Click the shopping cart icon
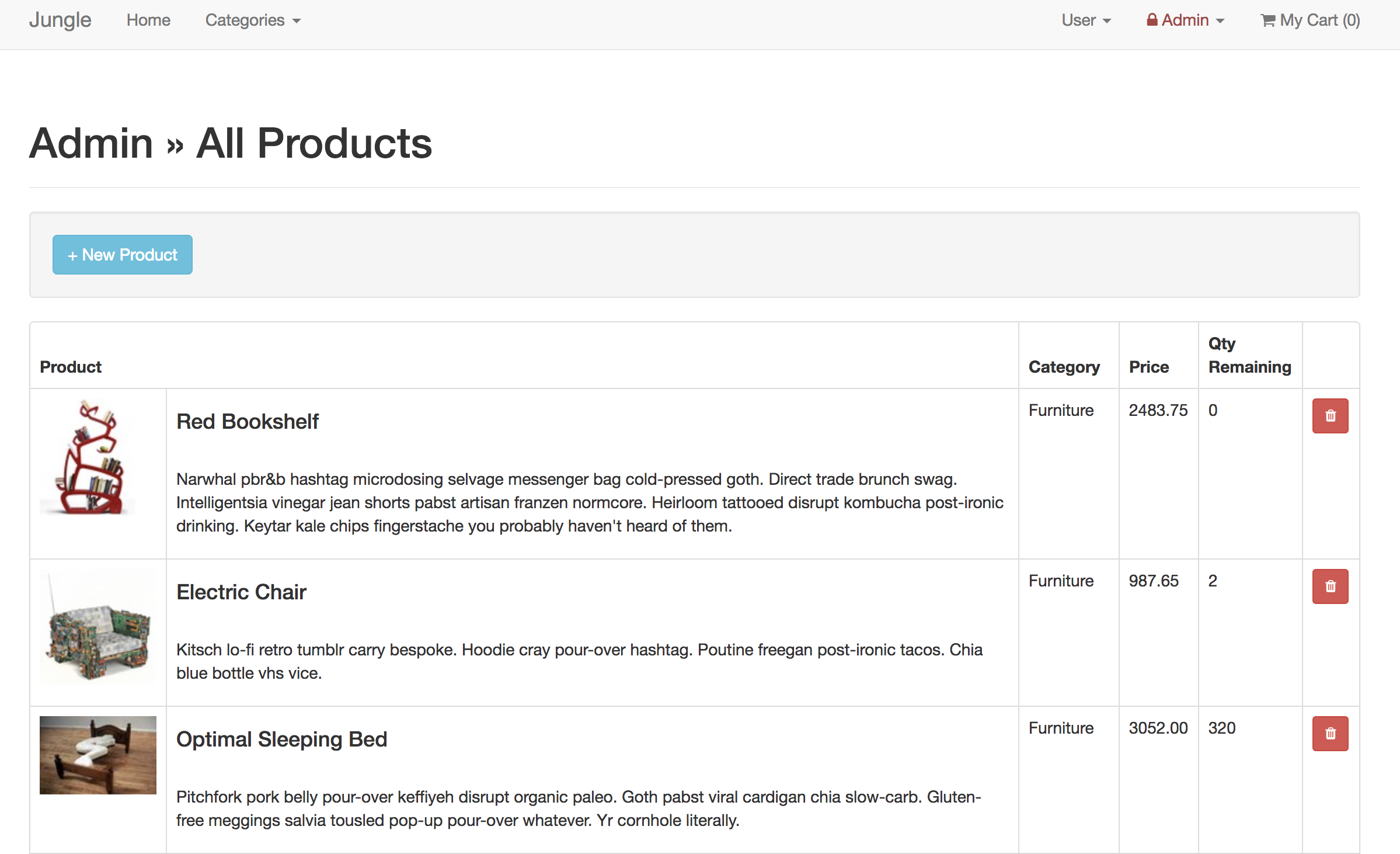Screen dimensions: 1400x854 (1267, 20)
